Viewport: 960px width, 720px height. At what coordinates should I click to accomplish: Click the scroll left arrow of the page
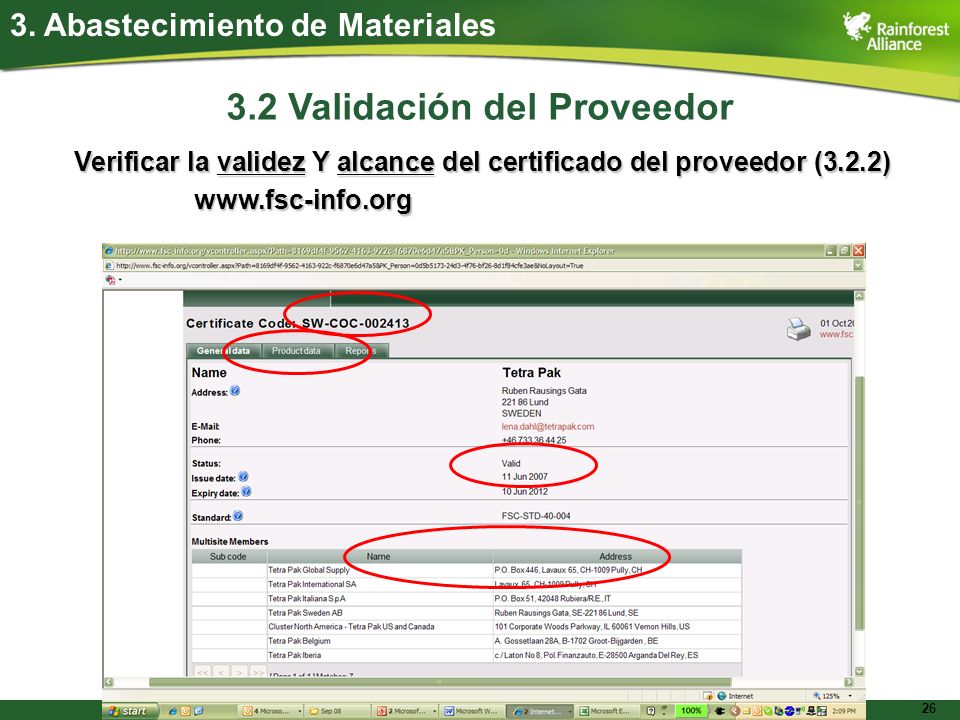click(x=108, y=681)
